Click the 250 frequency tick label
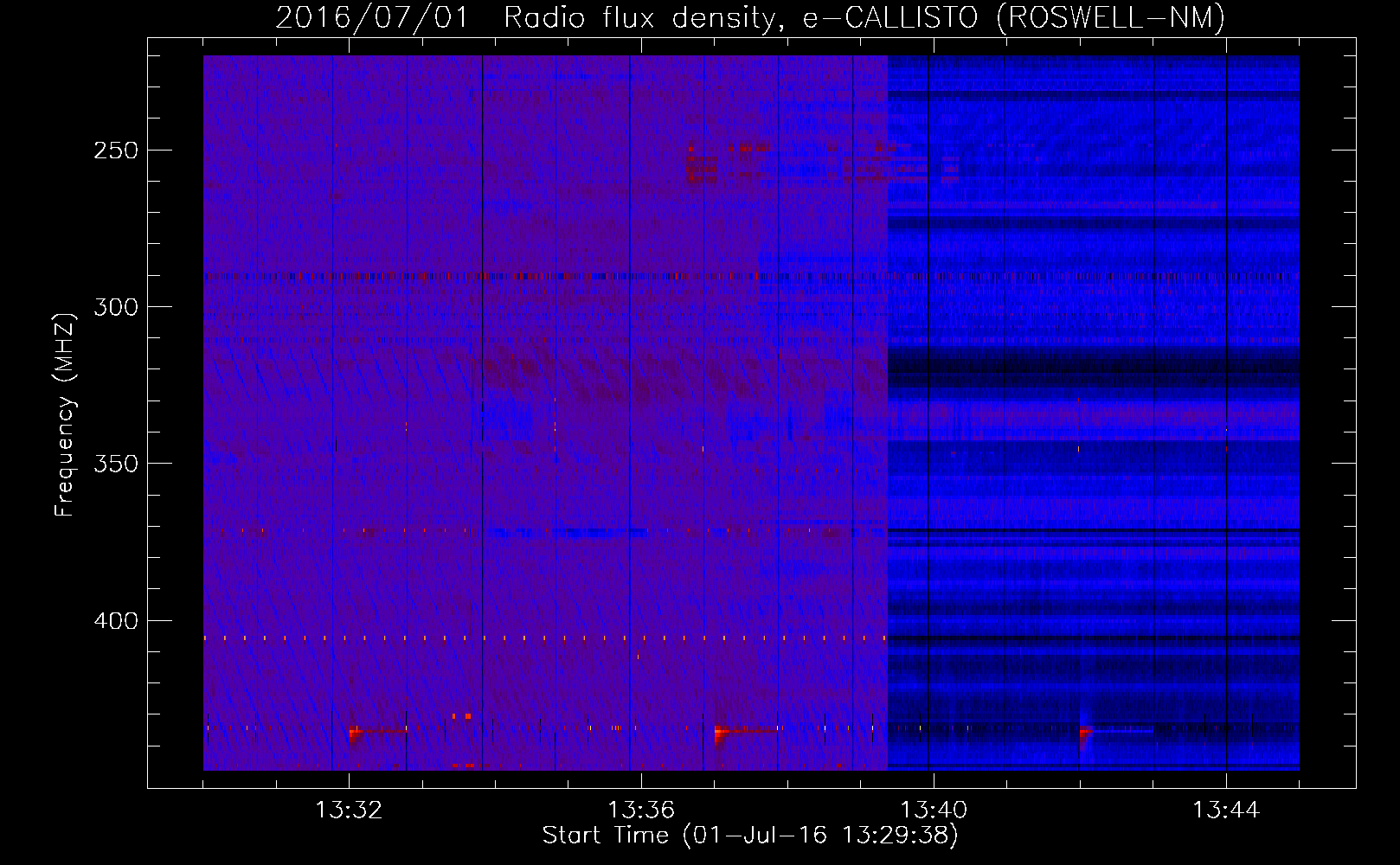Screen dimensions: 1400x865 [x=116, y=151]
